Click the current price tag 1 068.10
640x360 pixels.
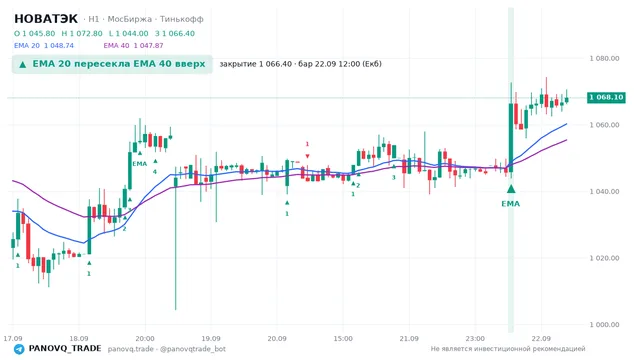(606, 97)
